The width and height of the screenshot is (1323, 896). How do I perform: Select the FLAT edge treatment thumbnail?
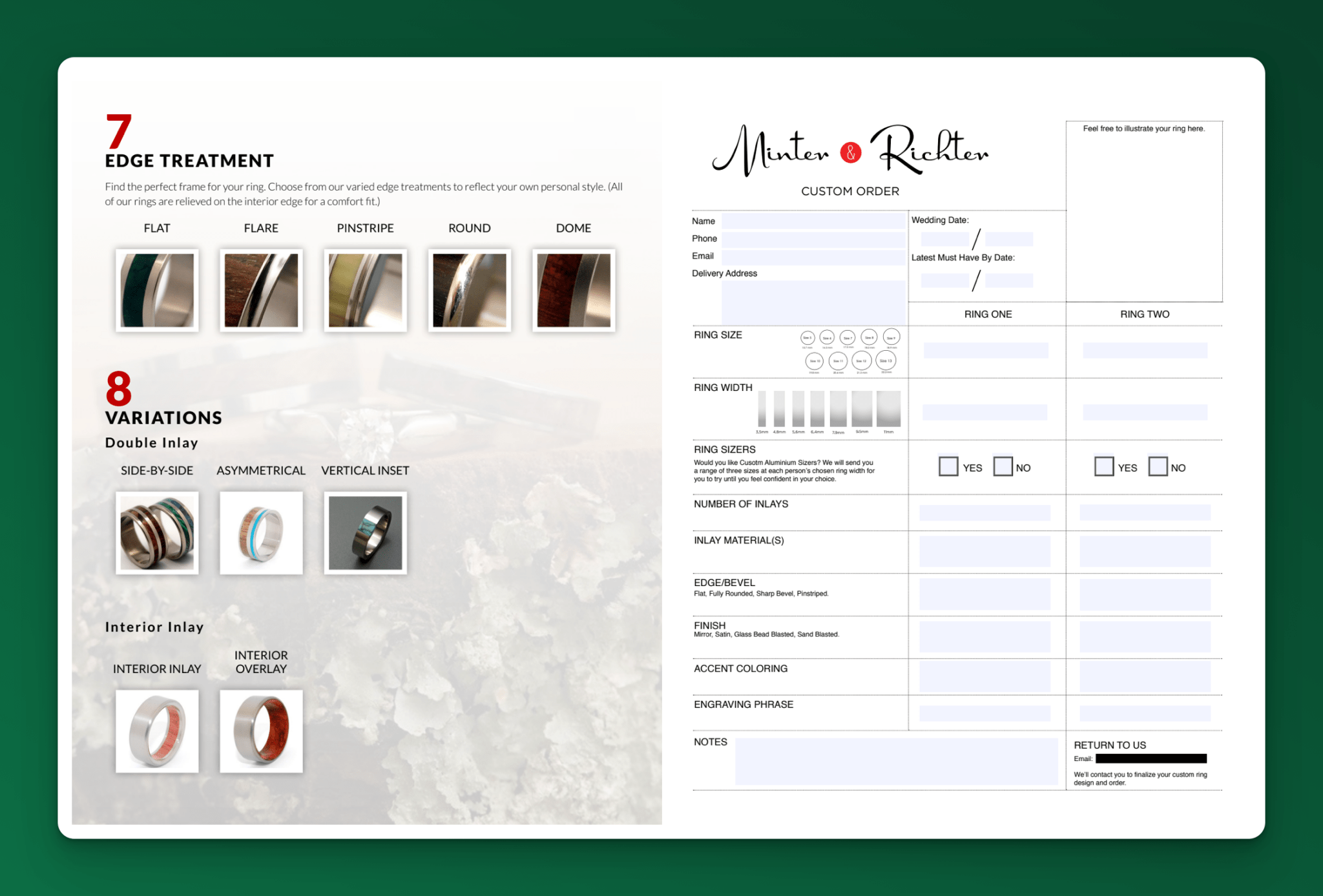157,289
